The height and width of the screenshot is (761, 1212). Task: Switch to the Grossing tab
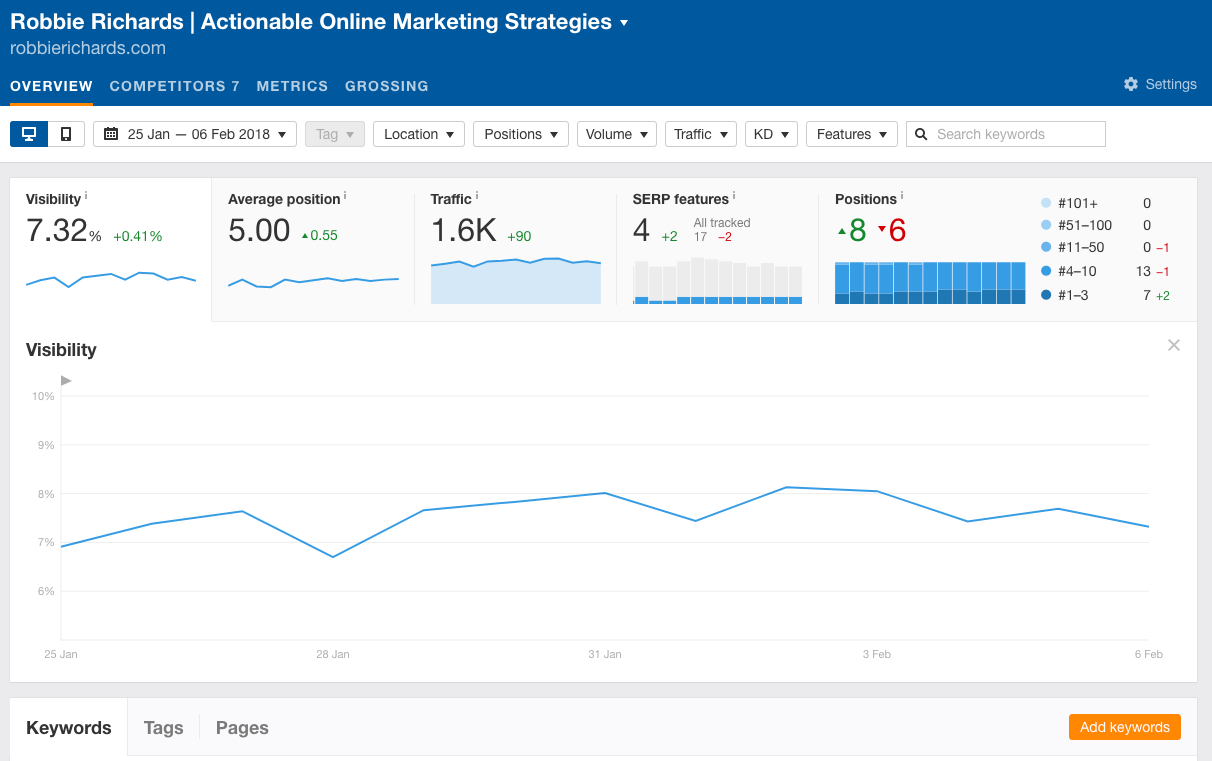click(387, 86)
